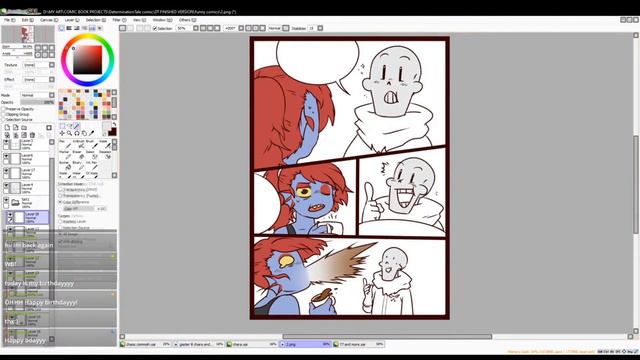Select the Water brush tool

click(106, 144)
